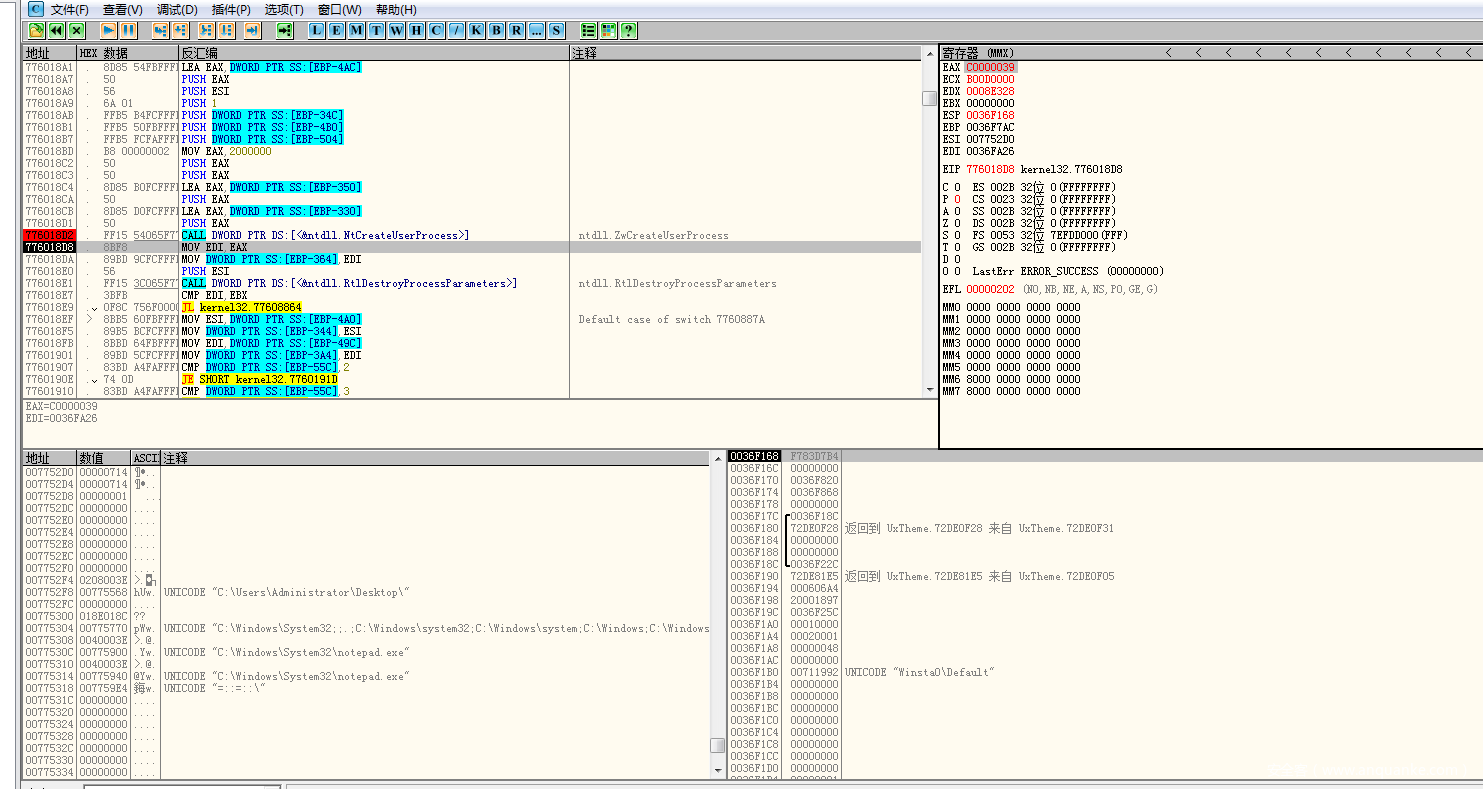This screenshot has width=1483, height=789.
Task: Open Handles window with H button
Action: [x=416, y=30]
